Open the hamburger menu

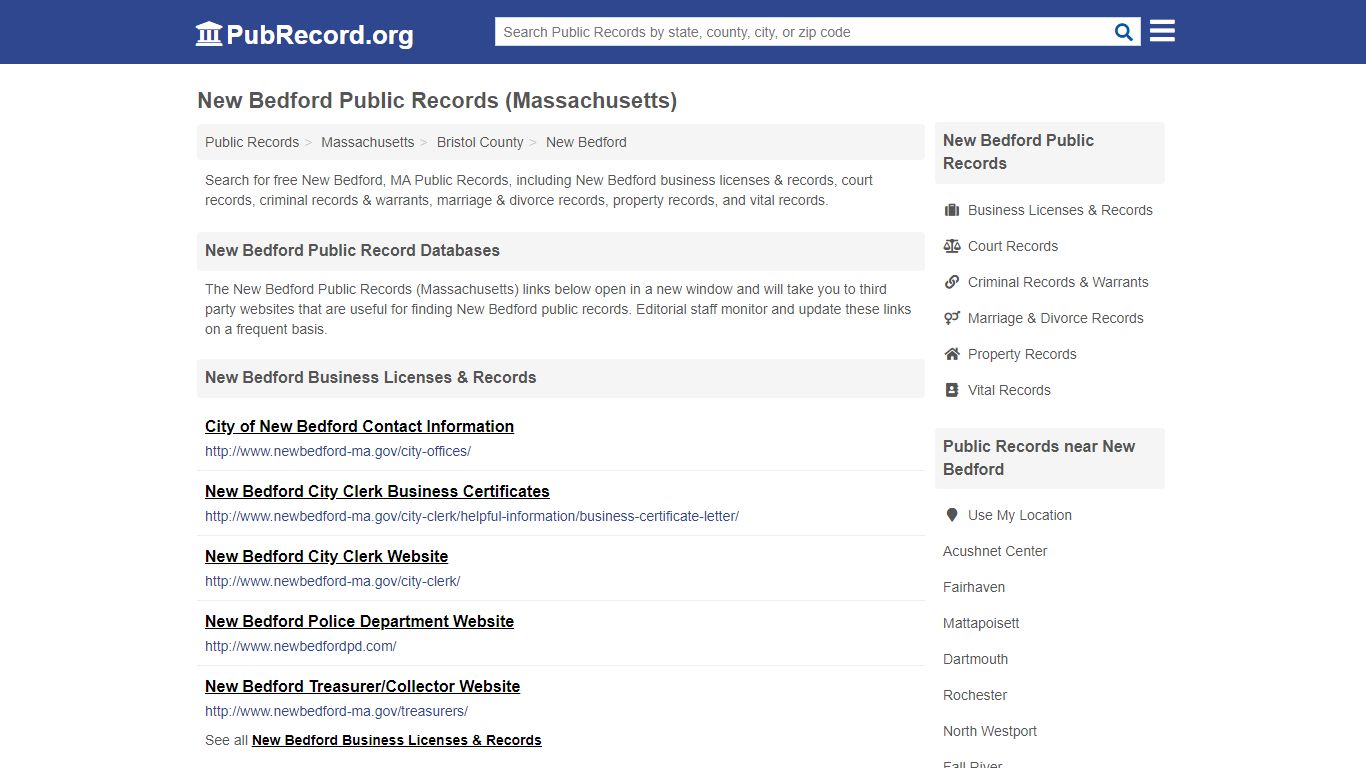pyautogui.click(x=1162, y=31)
